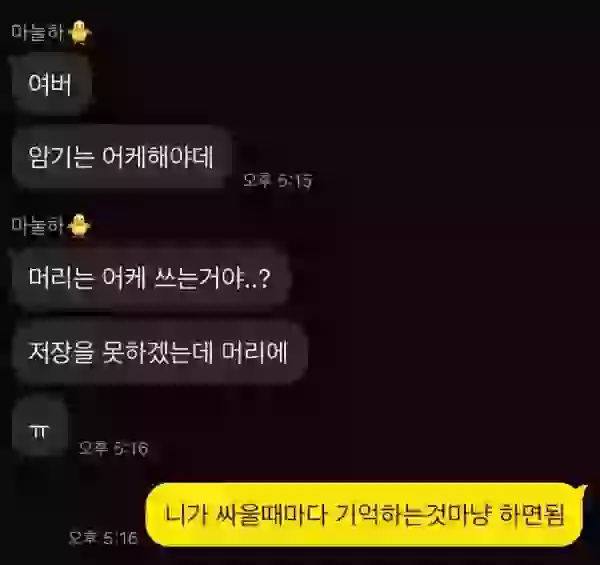
Task: Select the 암기는 어케해야데 message bubble
Action: click(x=121, y=156)
